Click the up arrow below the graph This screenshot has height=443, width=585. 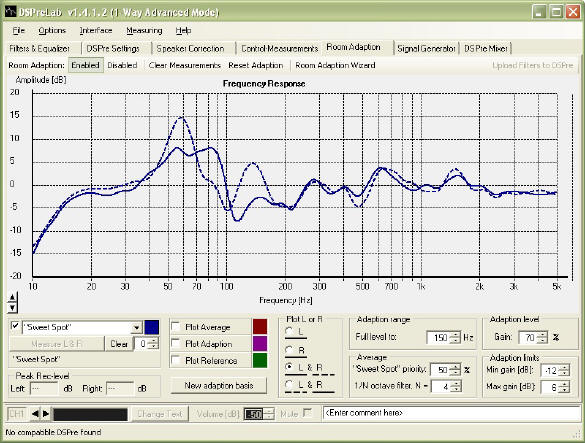(12, 297)
